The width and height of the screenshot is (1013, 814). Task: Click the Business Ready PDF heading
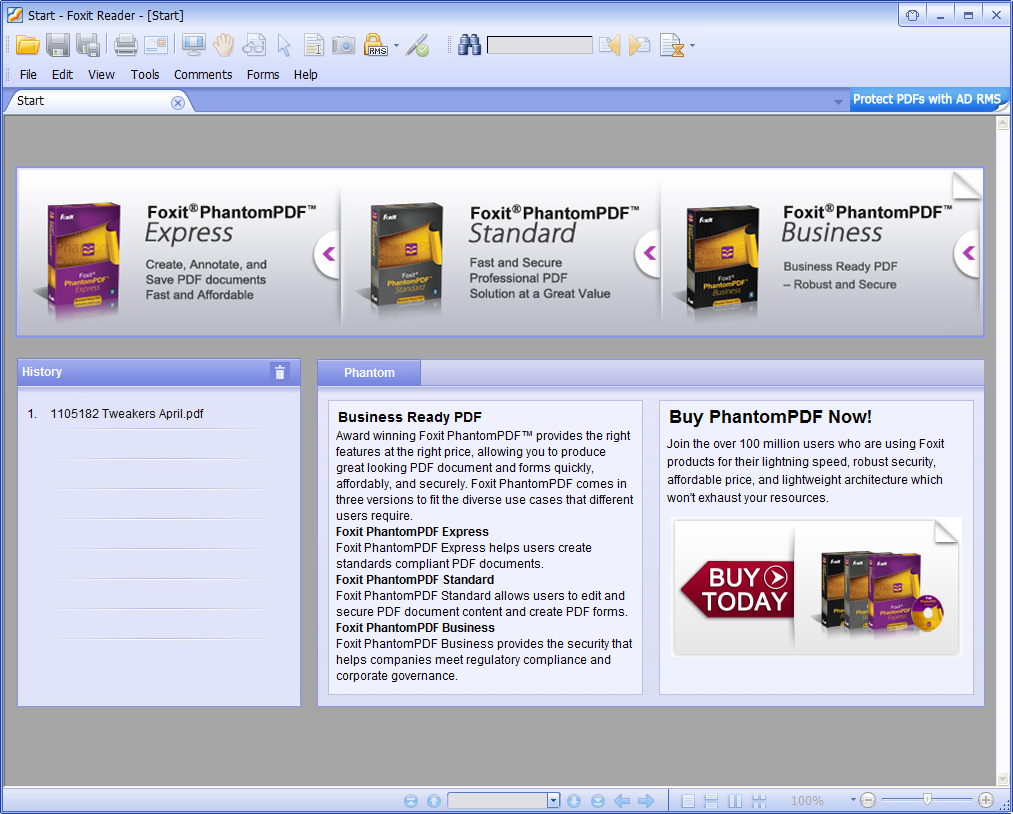pyautogui.click(x=410, y=417)
